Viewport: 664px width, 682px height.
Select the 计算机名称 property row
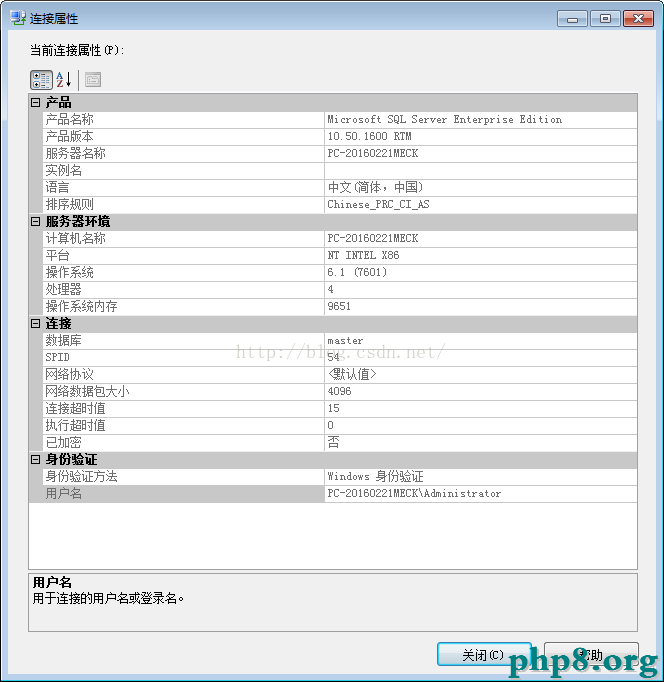click(340, 238)
